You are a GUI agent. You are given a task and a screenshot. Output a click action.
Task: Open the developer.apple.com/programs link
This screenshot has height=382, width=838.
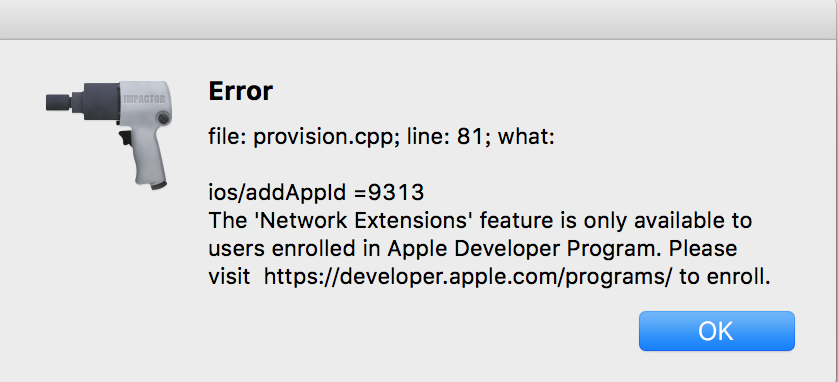pyautogui.click(x=467, y=277)
